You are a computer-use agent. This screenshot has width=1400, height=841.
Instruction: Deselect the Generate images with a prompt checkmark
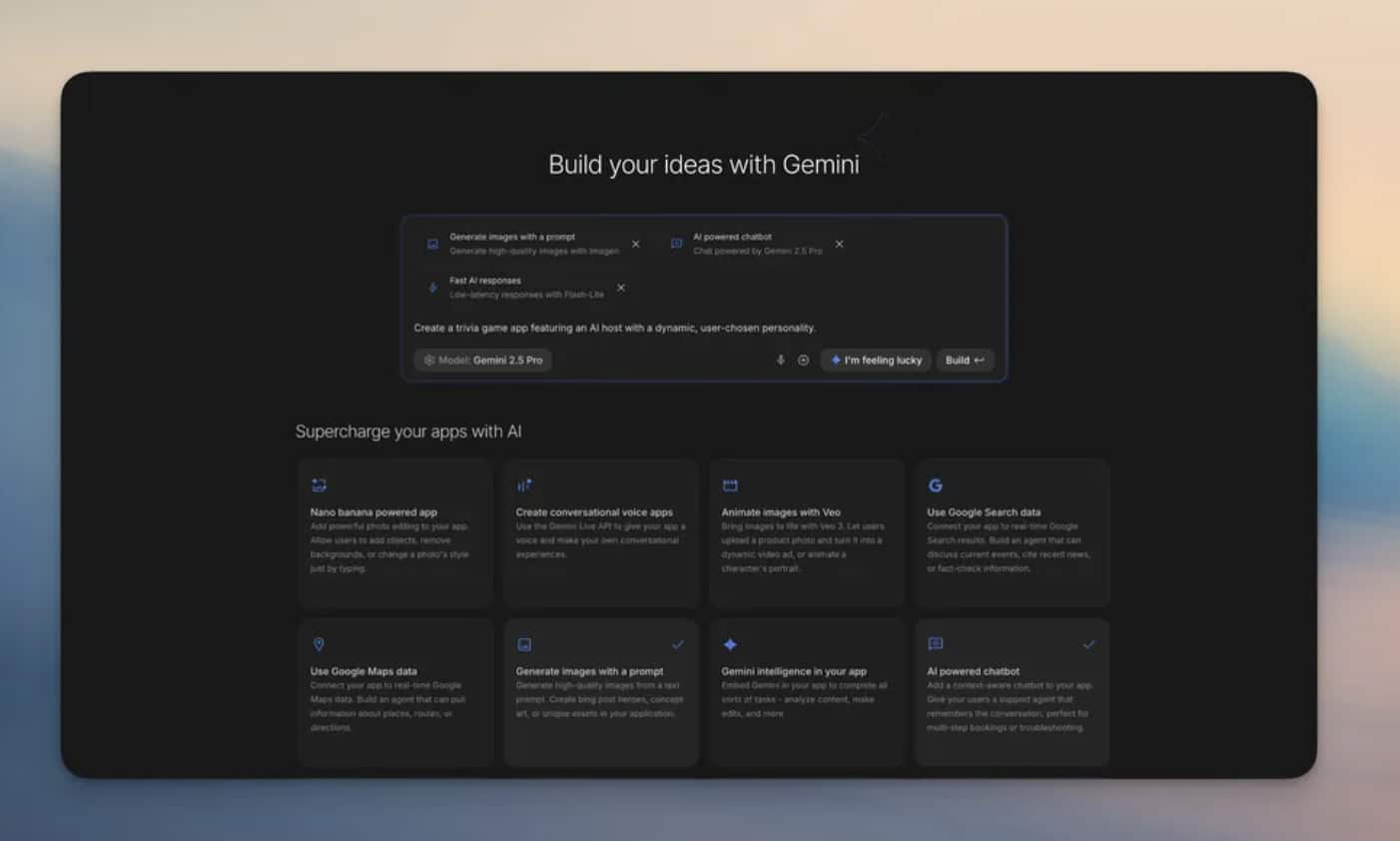point(679,644)
